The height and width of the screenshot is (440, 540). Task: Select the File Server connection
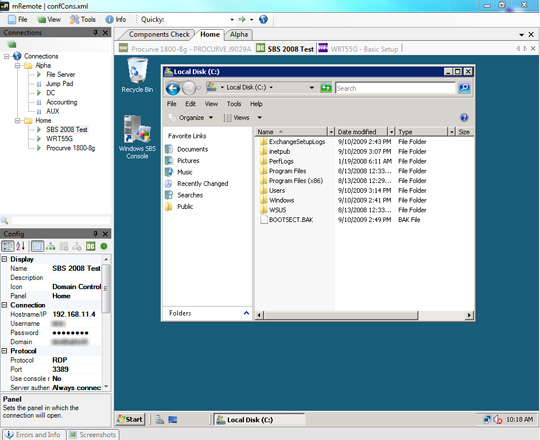click(x=61, y=74)
